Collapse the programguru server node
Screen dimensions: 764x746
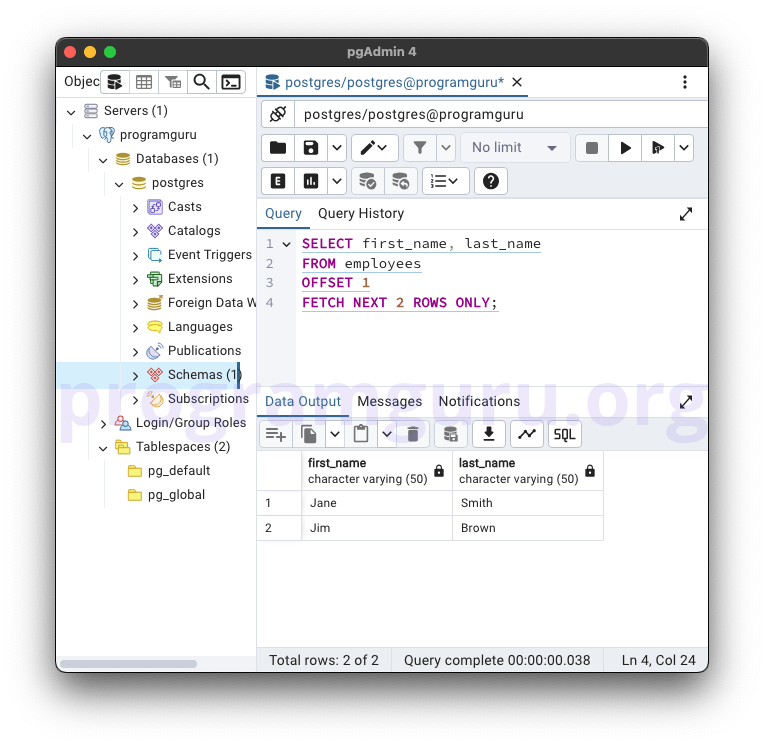pyautogui.click(x=87, y=136)
